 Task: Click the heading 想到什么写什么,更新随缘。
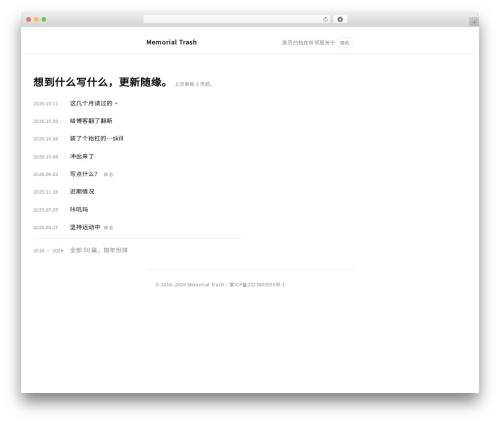coord(100,82)
